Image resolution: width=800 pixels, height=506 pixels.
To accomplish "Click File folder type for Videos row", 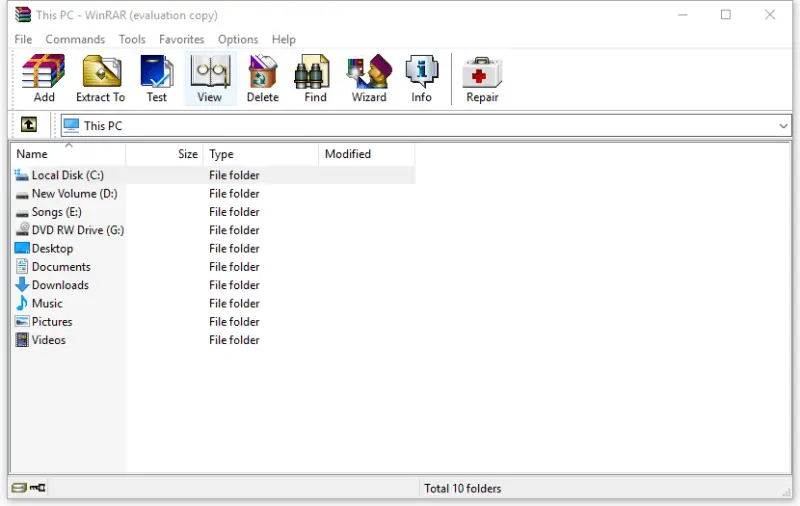I will pyautogui.click(x=234, y=340).
